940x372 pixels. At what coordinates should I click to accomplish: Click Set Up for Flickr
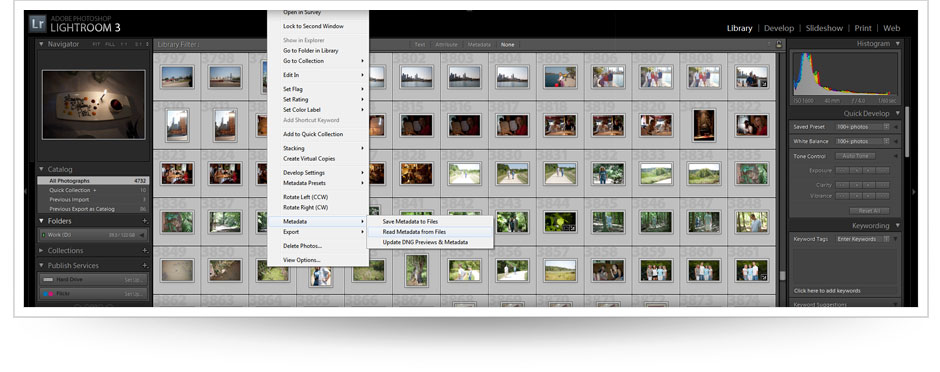133,294
